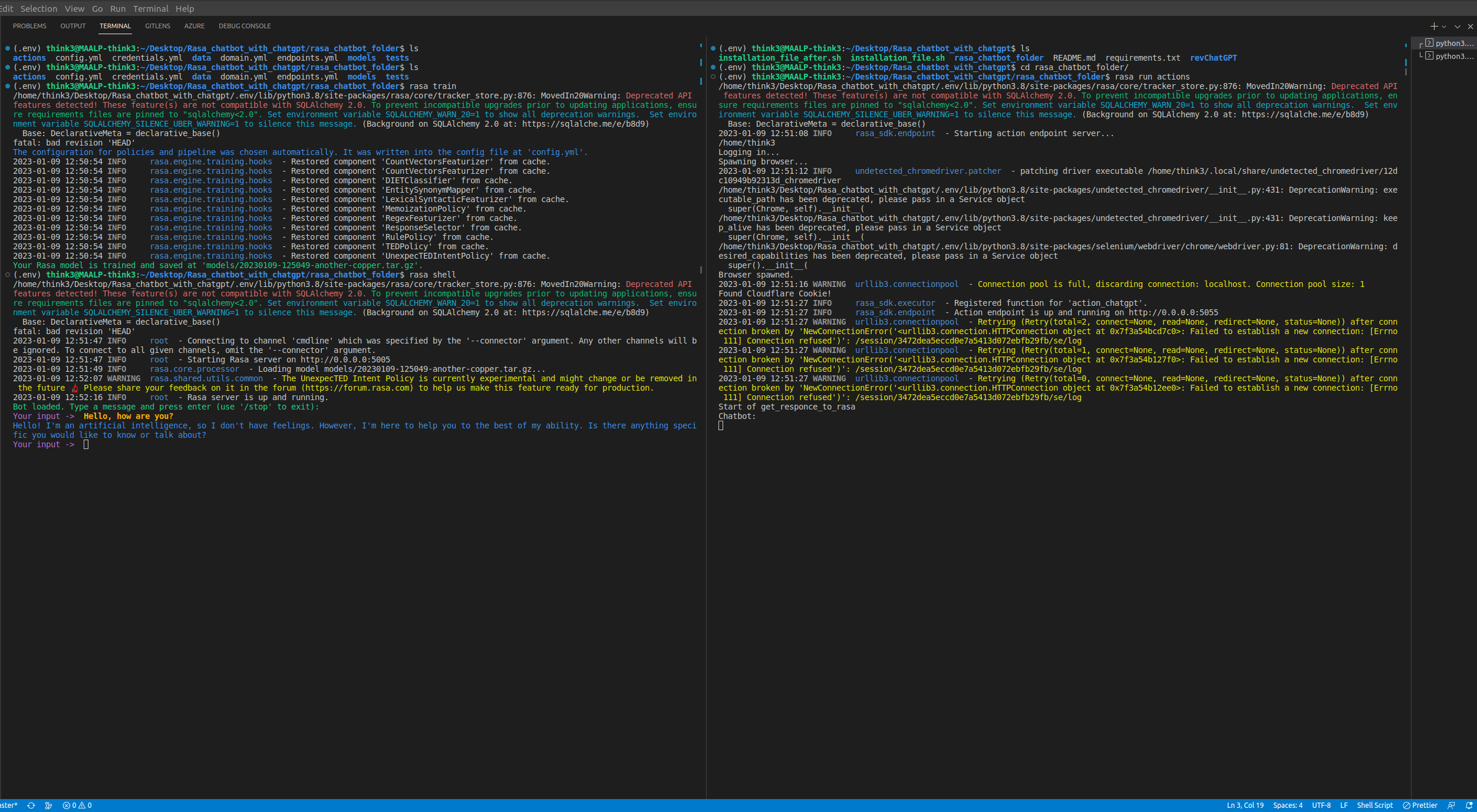Image resolution: width=1477 pixels, height=812 pixels.
Task: Change indentation via Spaces: 4
Action: click(x=1287, y=806)
